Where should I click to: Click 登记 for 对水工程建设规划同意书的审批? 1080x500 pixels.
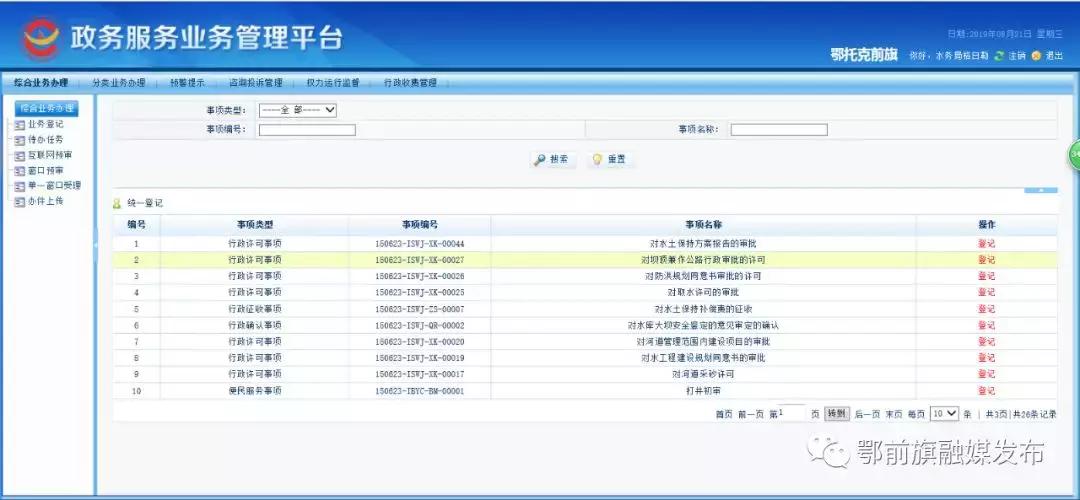pos(986,358)
